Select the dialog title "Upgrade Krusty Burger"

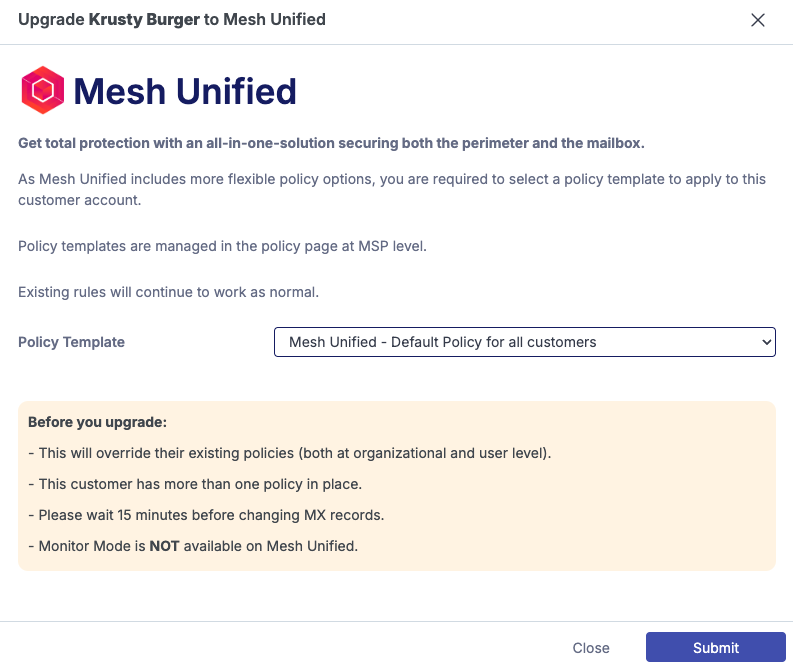coord(172,19)
